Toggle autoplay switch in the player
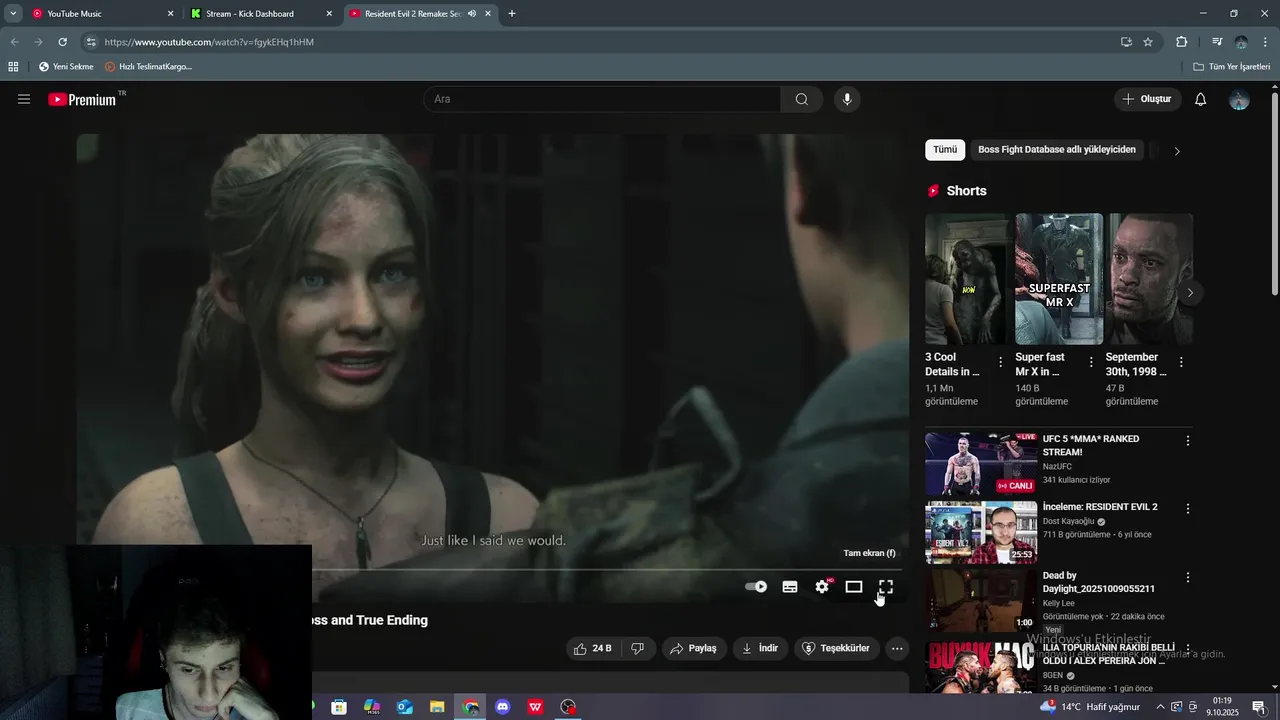 click(x=756, y=587)
